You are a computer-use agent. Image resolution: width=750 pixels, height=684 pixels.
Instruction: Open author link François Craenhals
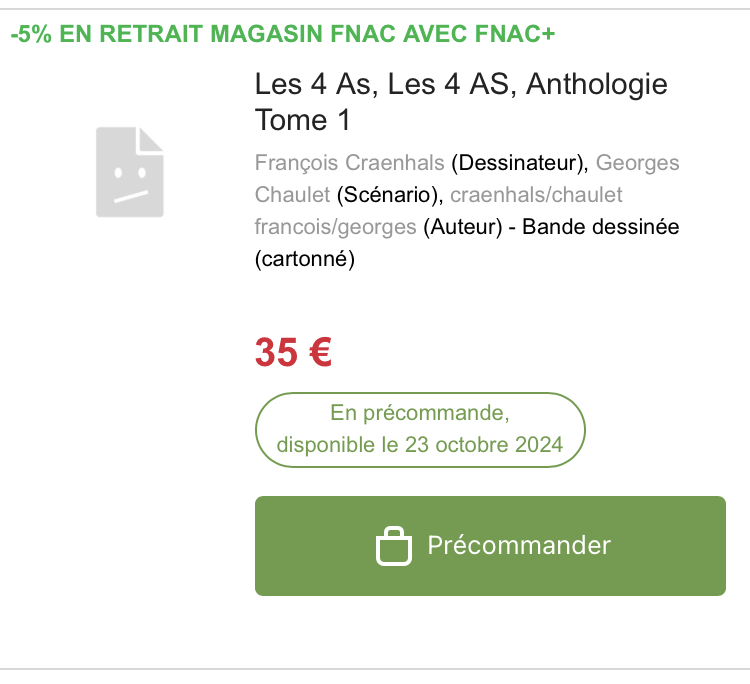click(x=350, y=162)
